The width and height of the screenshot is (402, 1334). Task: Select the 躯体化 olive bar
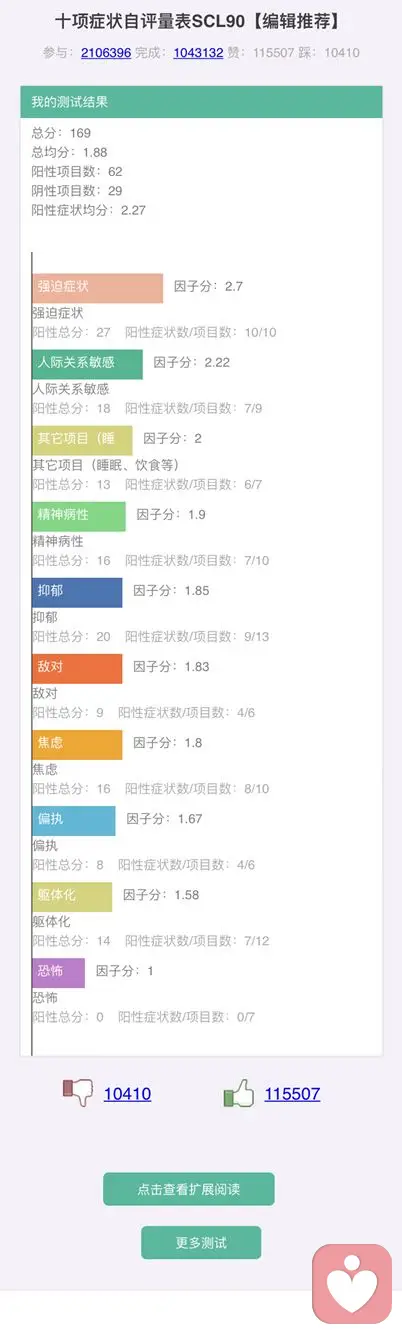(x=72, y=896)
